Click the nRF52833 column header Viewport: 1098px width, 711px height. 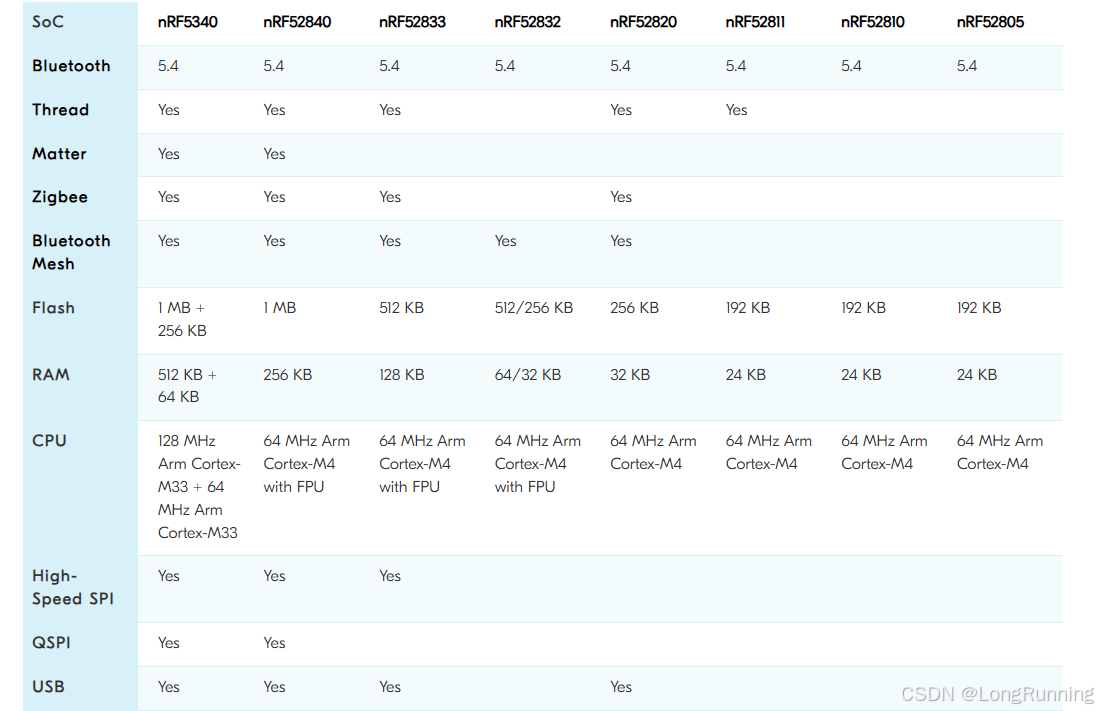coord(412,22)
